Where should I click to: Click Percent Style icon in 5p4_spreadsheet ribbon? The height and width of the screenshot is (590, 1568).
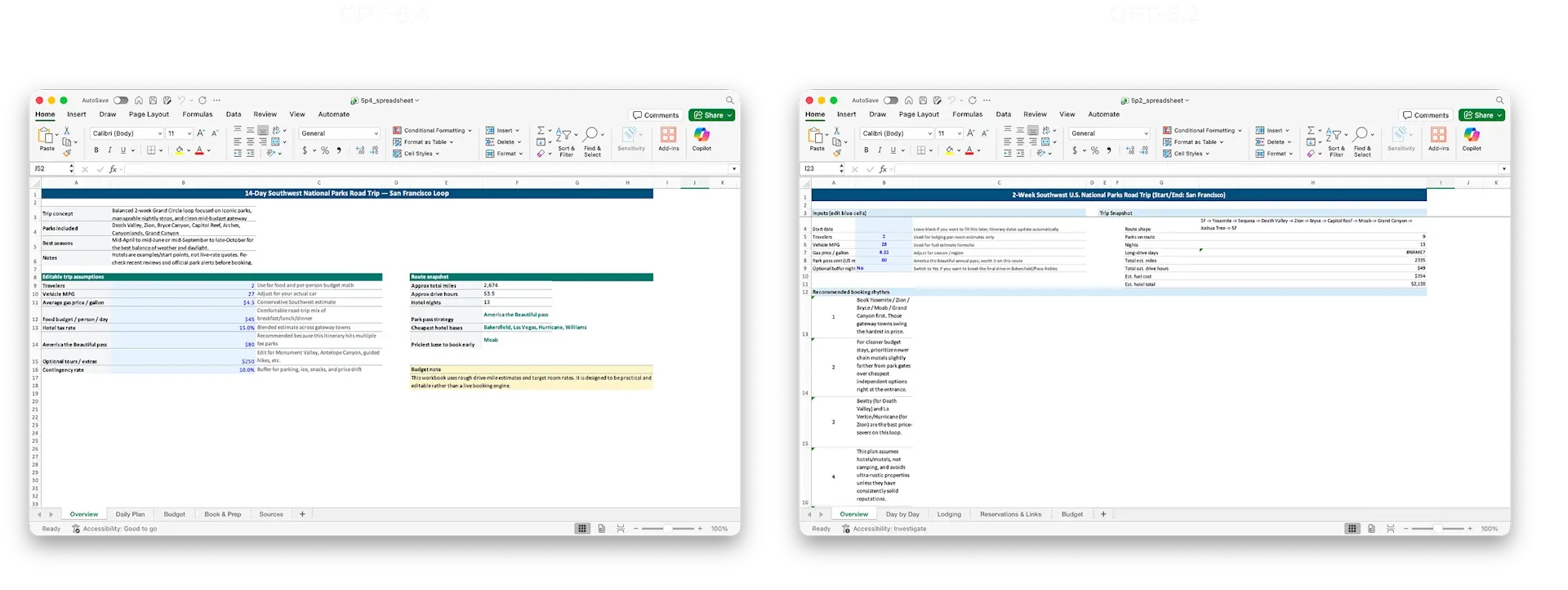tap(325, 150)
